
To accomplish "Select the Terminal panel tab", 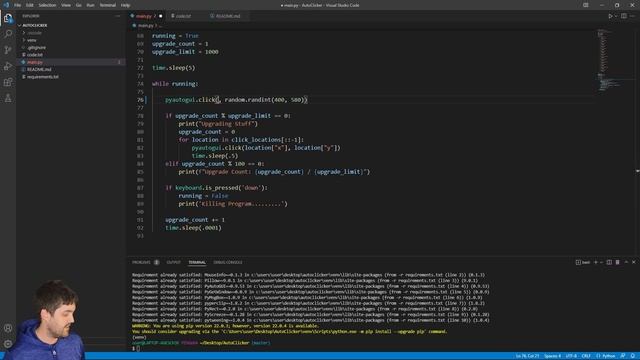I will 197,262.
